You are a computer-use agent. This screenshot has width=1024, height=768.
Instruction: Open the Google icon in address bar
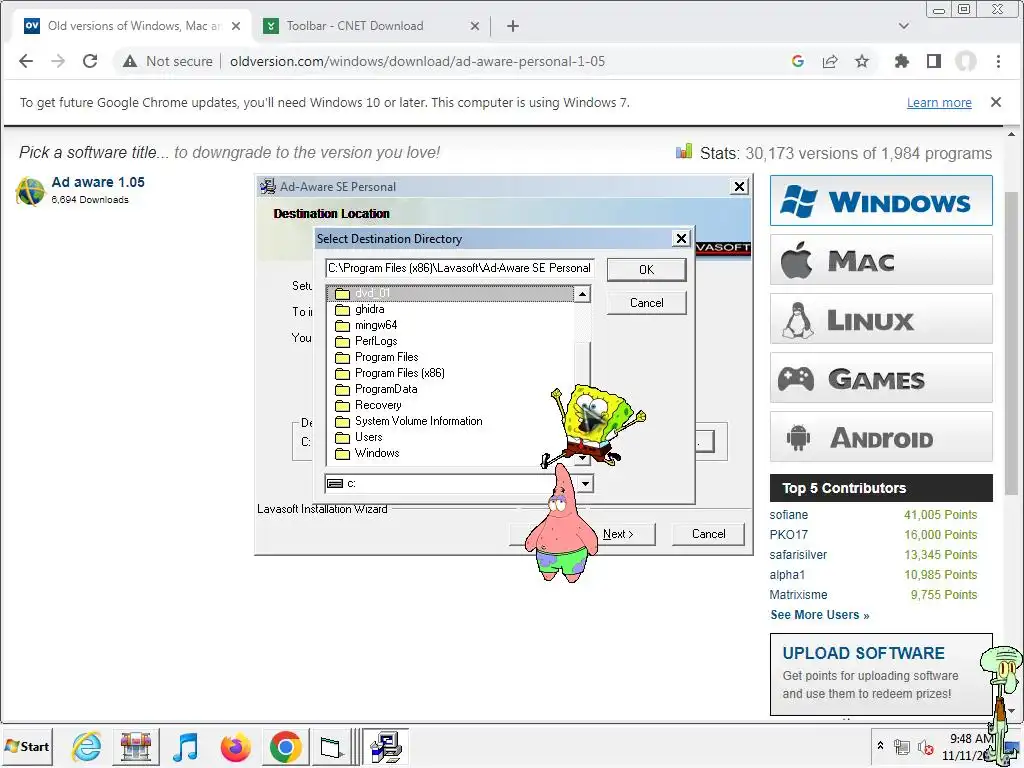tap(797, 61)
